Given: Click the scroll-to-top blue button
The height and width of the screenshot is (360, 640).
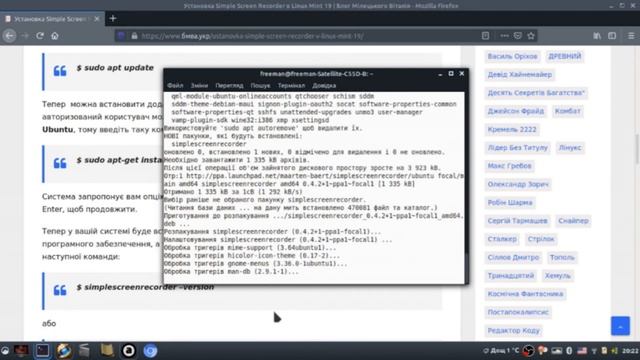Looking at the screenshot, I should click(620, 326).
